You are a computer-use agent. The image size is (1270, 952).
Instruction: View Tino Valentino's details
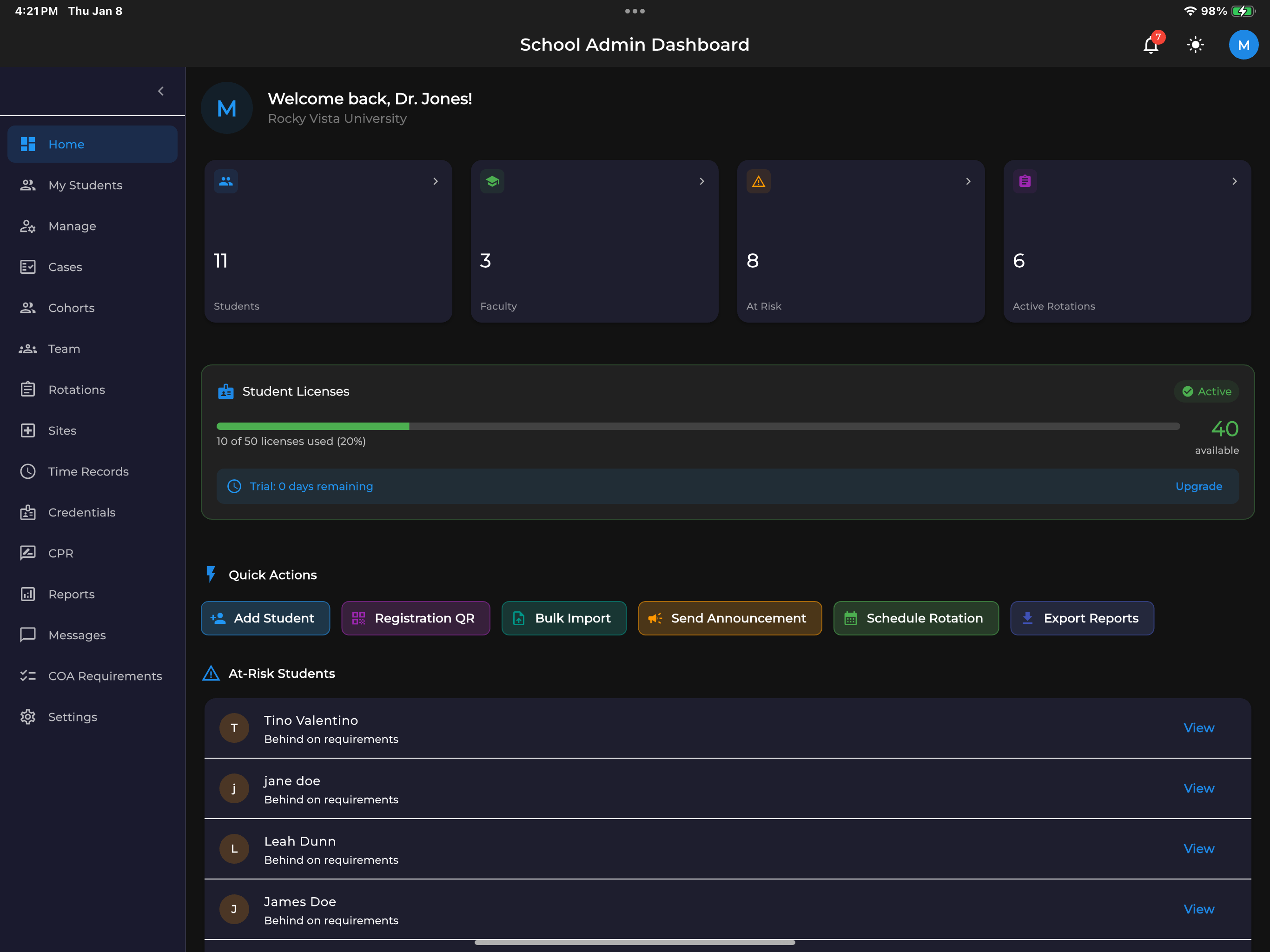1199,727
